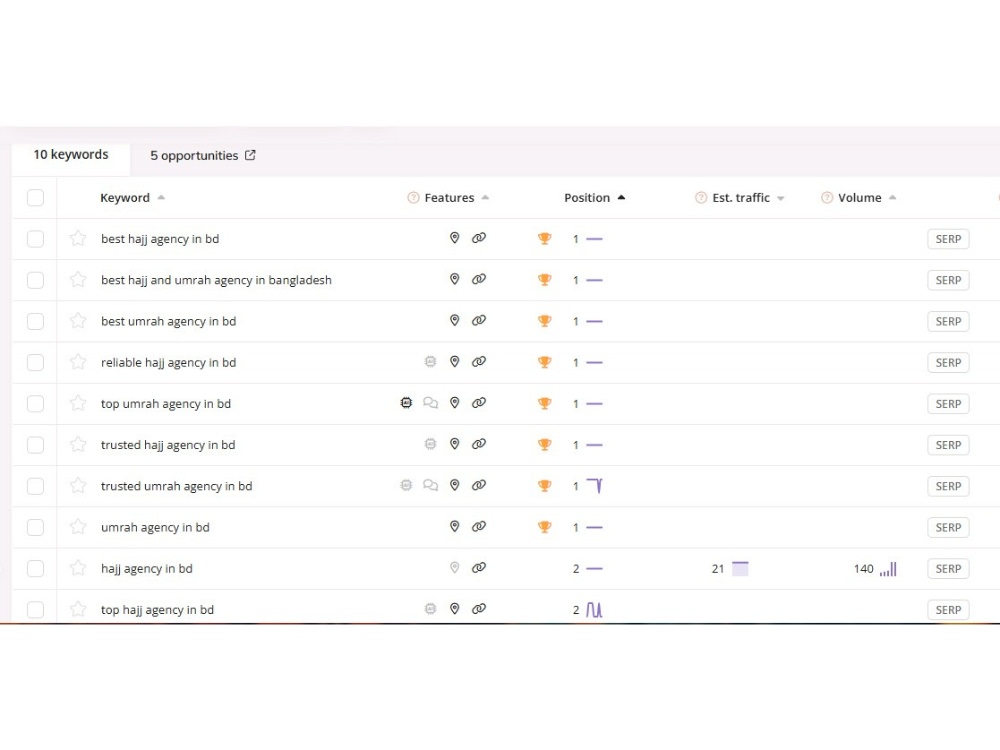Click AI overview chip icon for top umrah agency in bd
Image resolution: width=1000 pixels, height=750 pixels.
tap(406, 403)
